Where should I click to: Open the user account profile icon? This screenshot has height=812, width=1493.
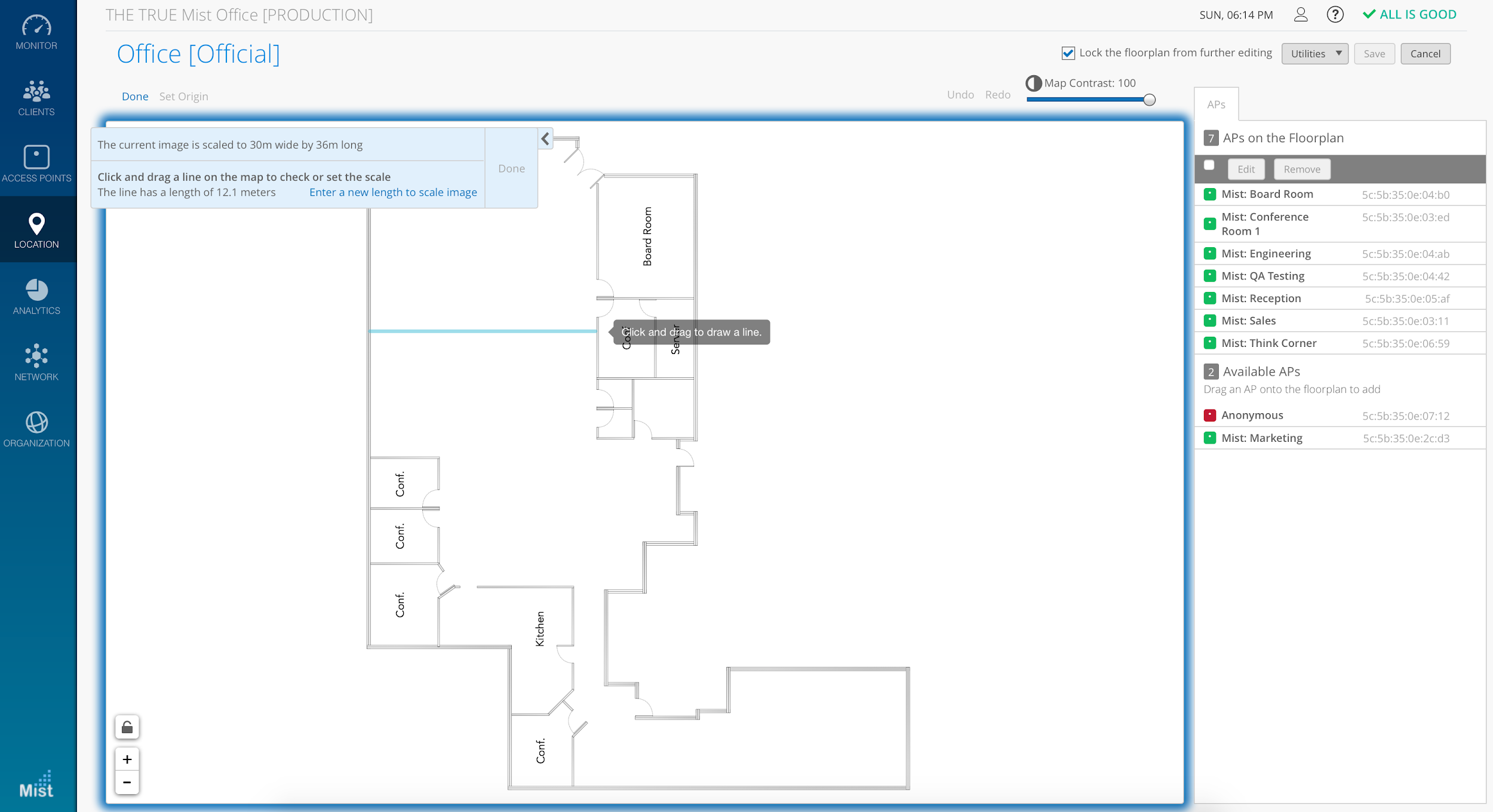click(1301, 15)
